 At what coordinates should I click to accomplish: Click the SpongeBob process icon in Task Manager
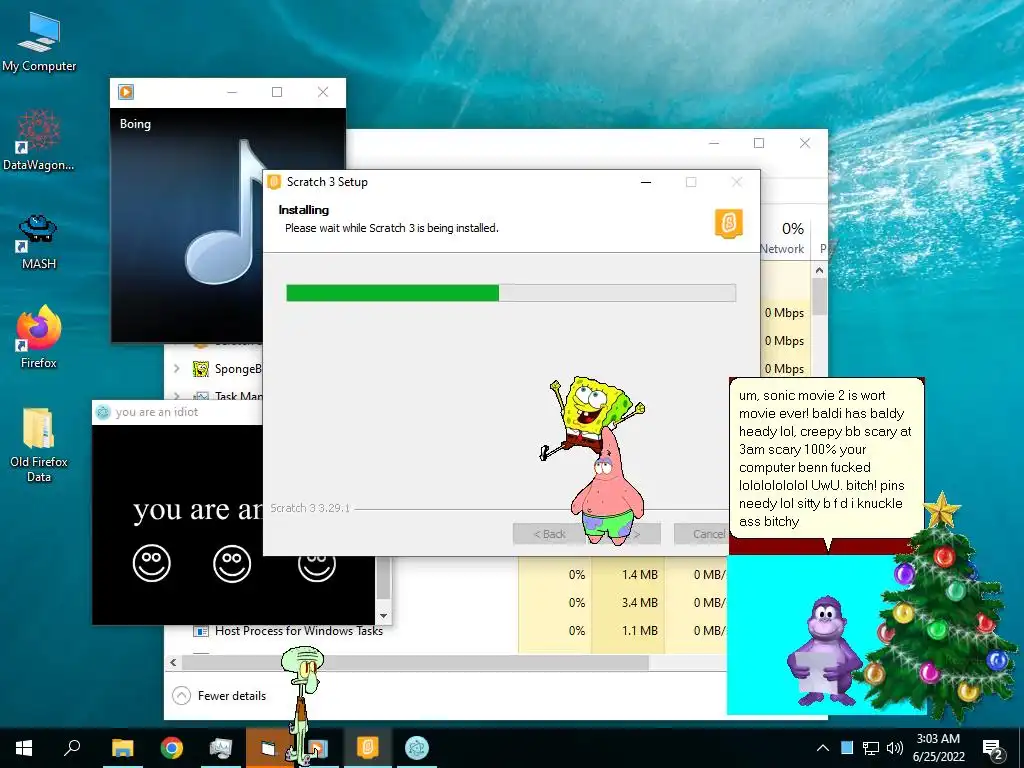point(200,369)
